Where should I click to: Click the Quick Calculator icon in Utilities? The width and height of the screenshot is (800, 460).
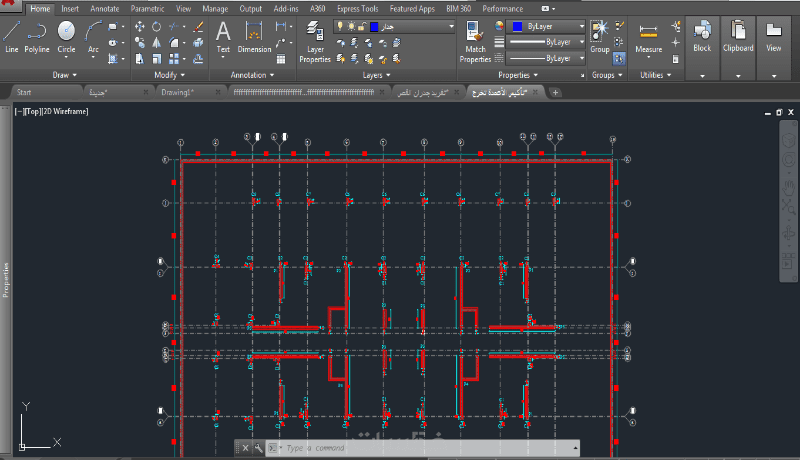(x=676, y=59)
